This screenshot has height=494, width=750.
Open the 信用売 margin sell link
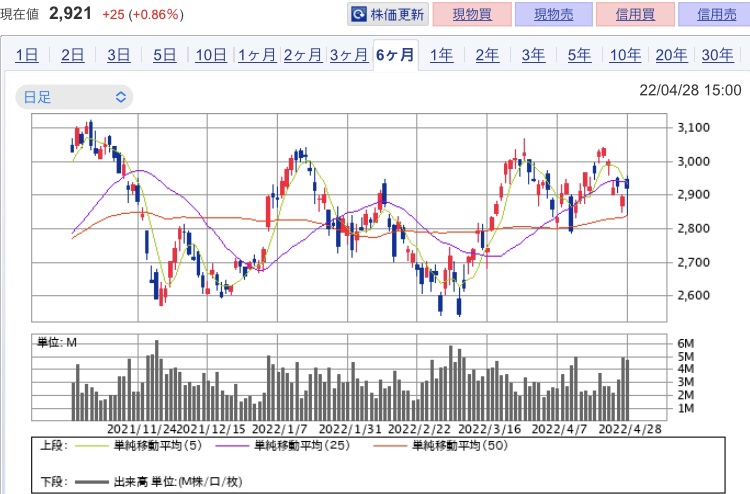(716, 14)
